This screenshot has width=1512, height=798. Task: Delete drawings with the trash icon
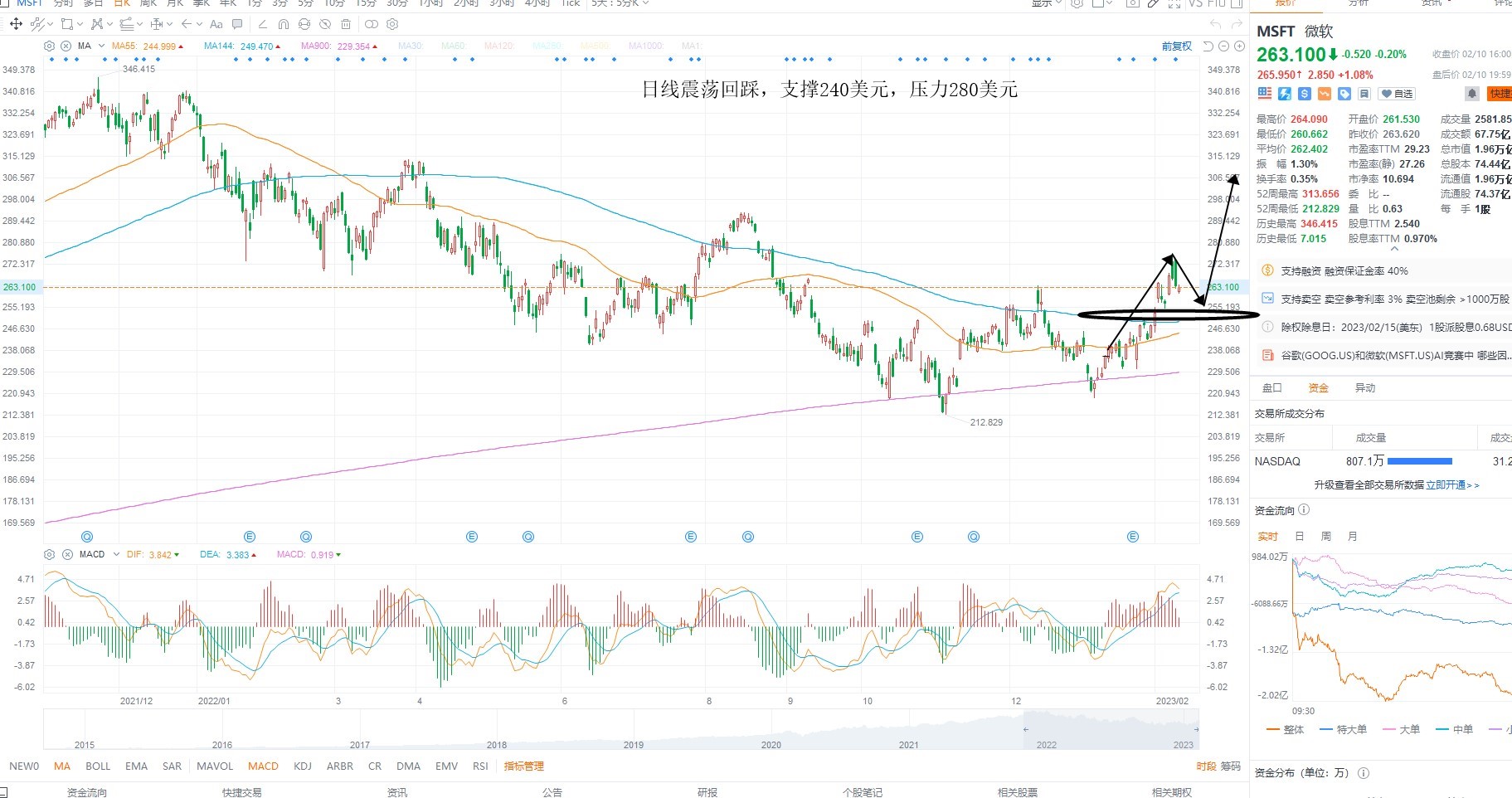pyautogui.click(x=346, y=24)
